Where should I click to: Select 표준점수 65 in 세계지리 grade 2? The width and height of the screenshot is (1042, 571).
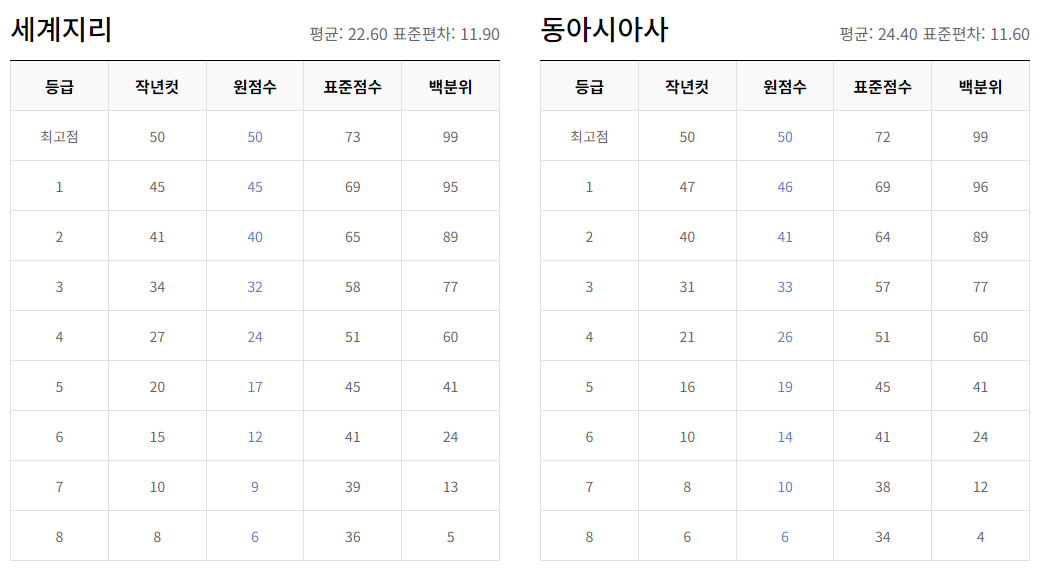tap(353, 237)
